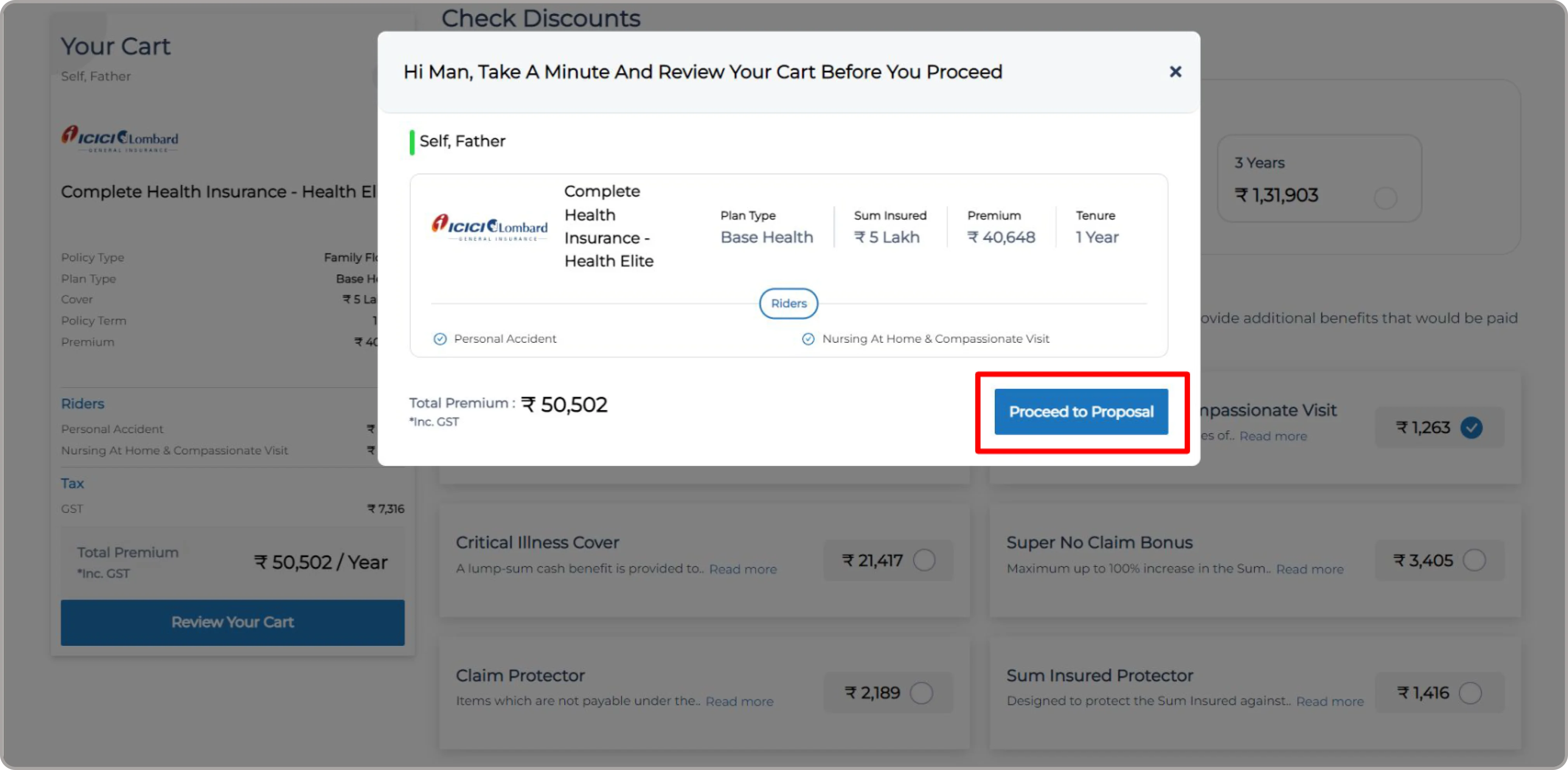Click the Tax heading in Your Cart
1568x770 pixels.
coord(72,483)
